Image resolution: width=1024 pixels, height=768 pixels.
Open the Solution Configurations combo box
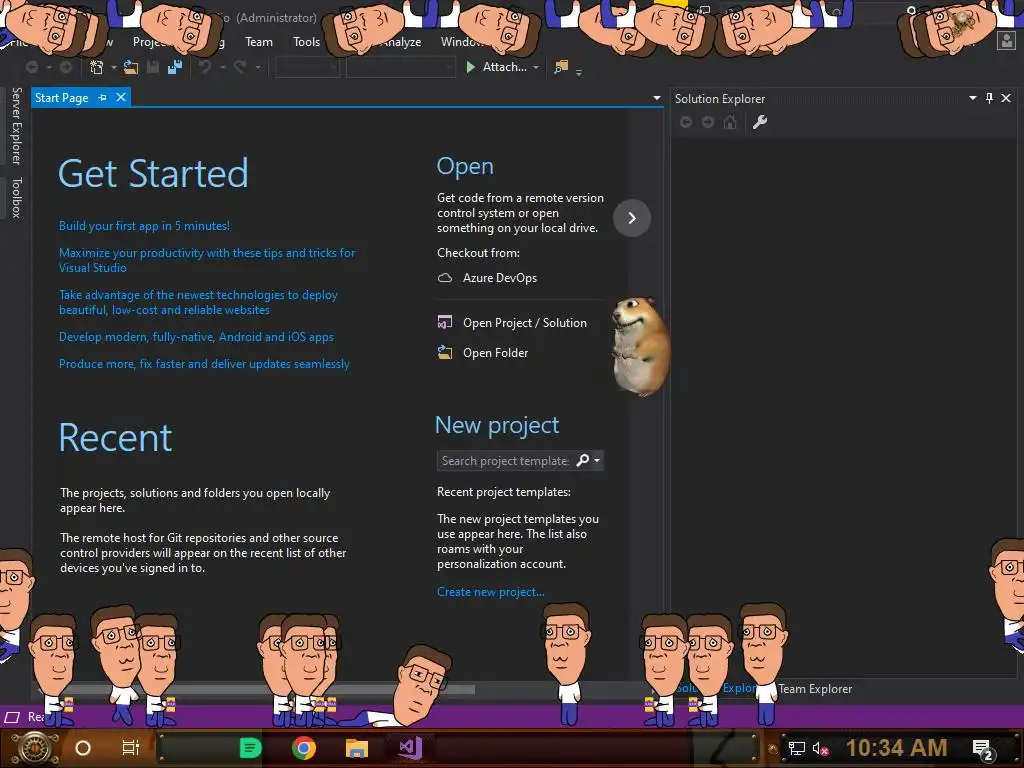(x=306, y=67)
